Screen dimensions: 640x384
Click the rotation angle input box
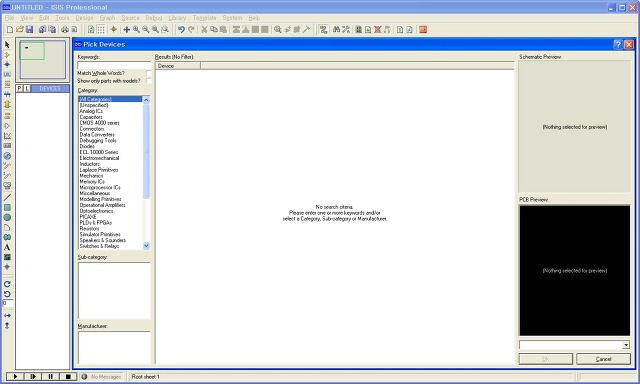[x=8, y=304]
